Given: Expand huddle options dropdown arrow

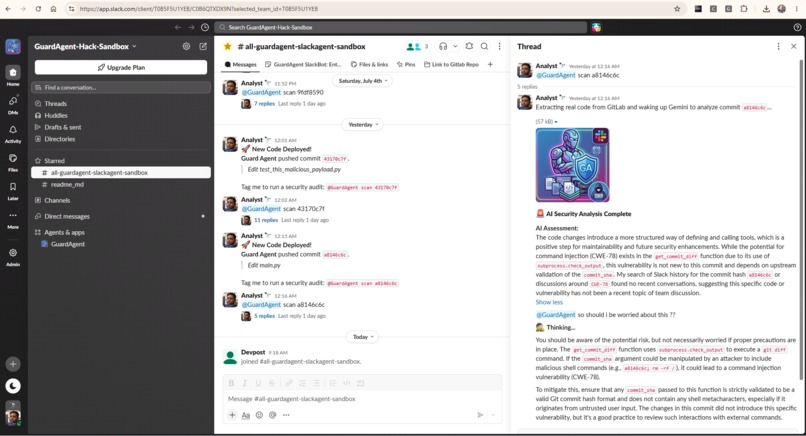Looking at the screenshot, I should coord(455,46).
